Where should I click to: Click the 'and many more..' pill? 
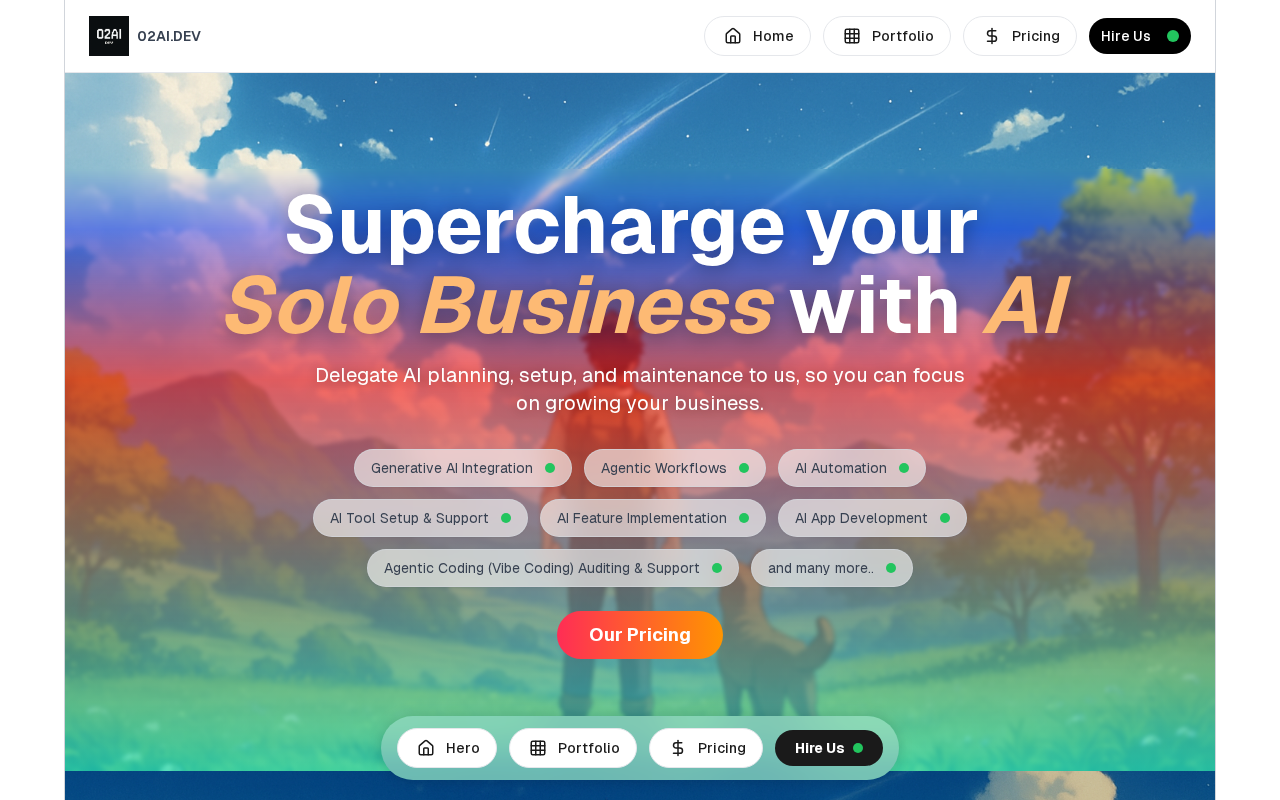[x=832, y=568]
